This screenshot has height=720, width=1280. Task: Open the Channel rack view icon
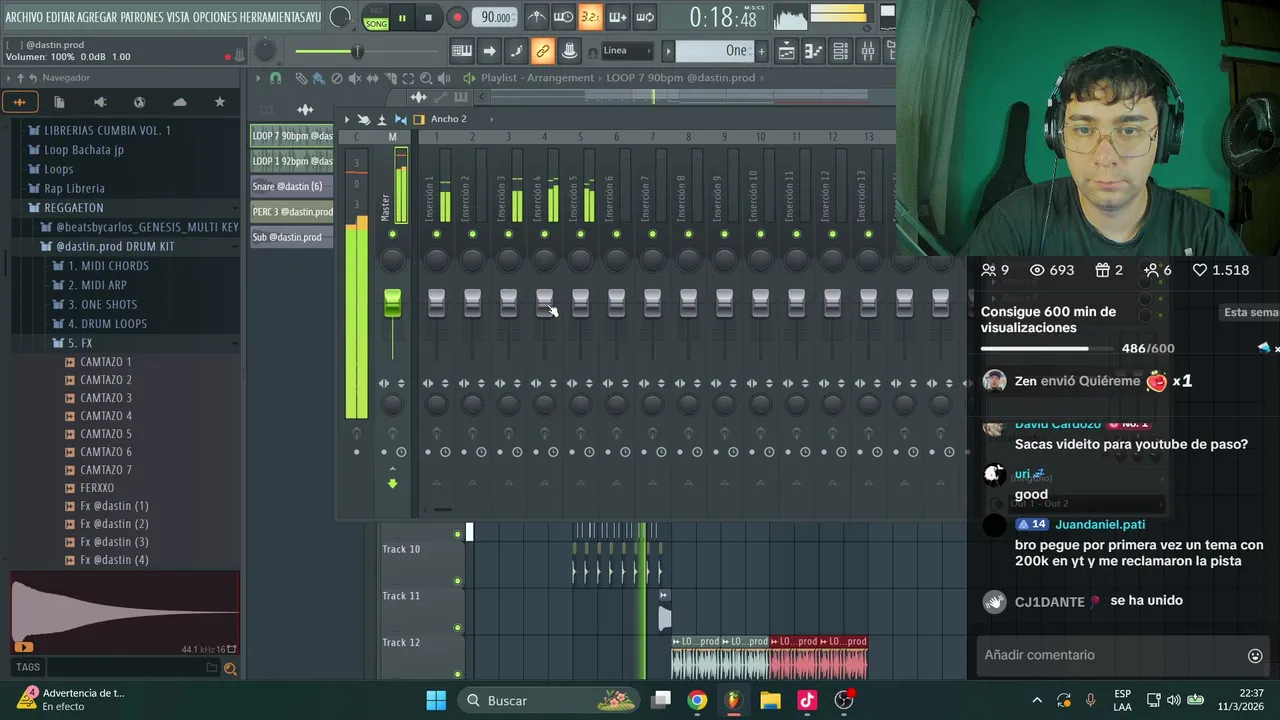[841, 51]
